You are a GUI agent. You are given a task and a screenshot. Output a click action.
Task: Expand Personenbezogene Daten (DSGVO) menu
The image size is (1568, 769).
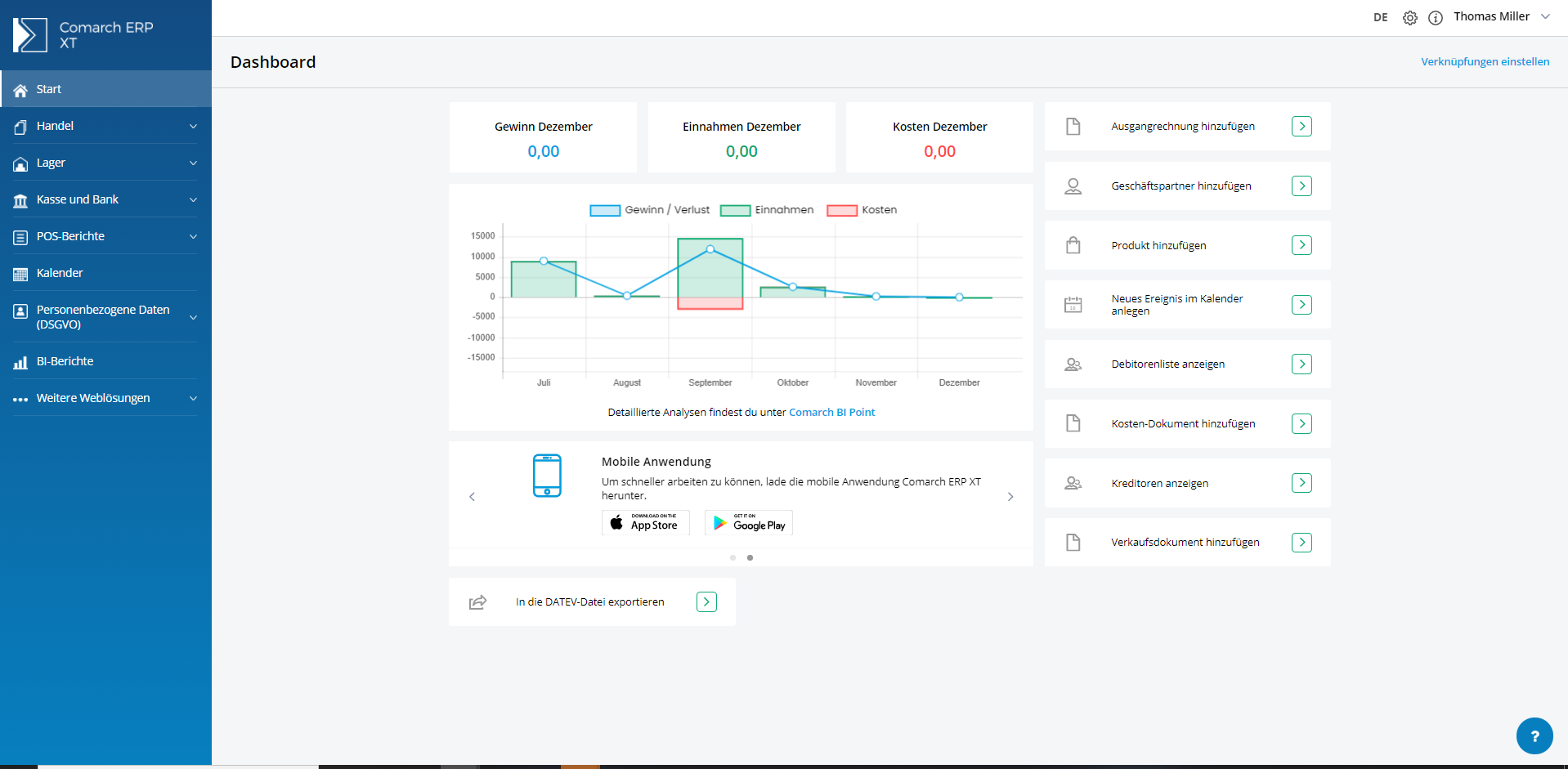106,317
